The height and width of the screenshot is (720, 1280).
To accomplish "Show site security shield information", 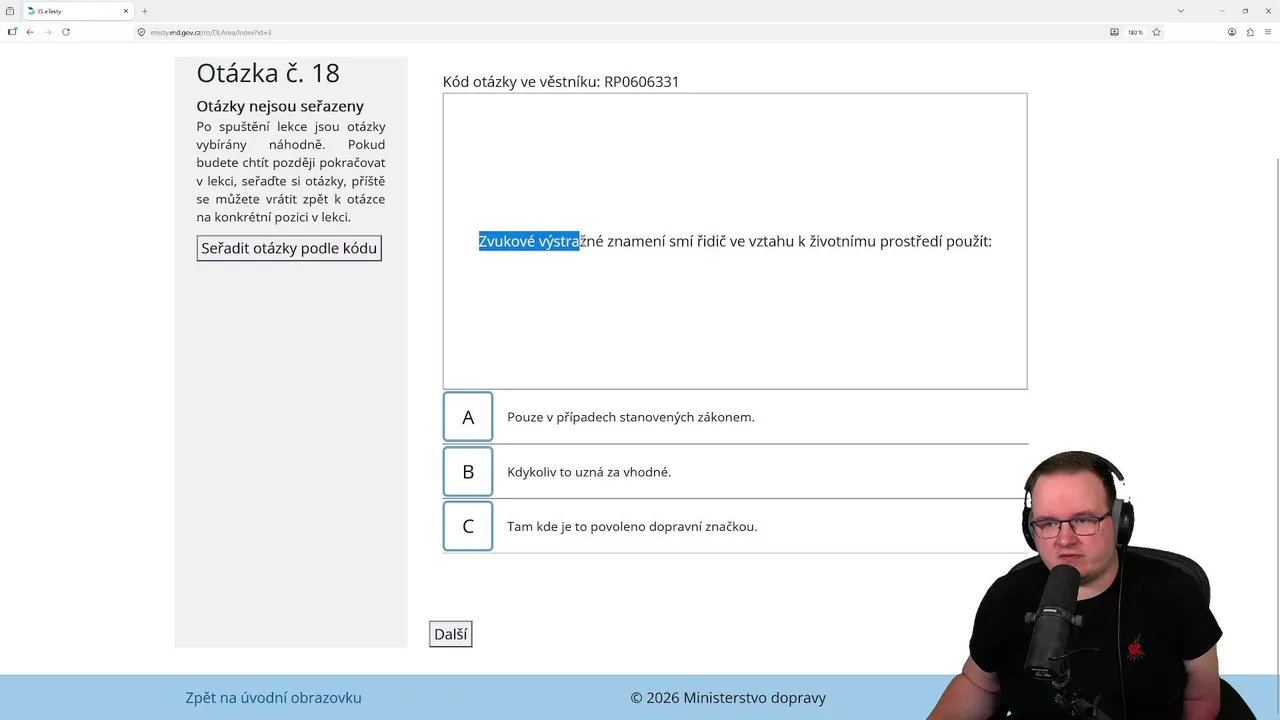I will click(142, 32).
